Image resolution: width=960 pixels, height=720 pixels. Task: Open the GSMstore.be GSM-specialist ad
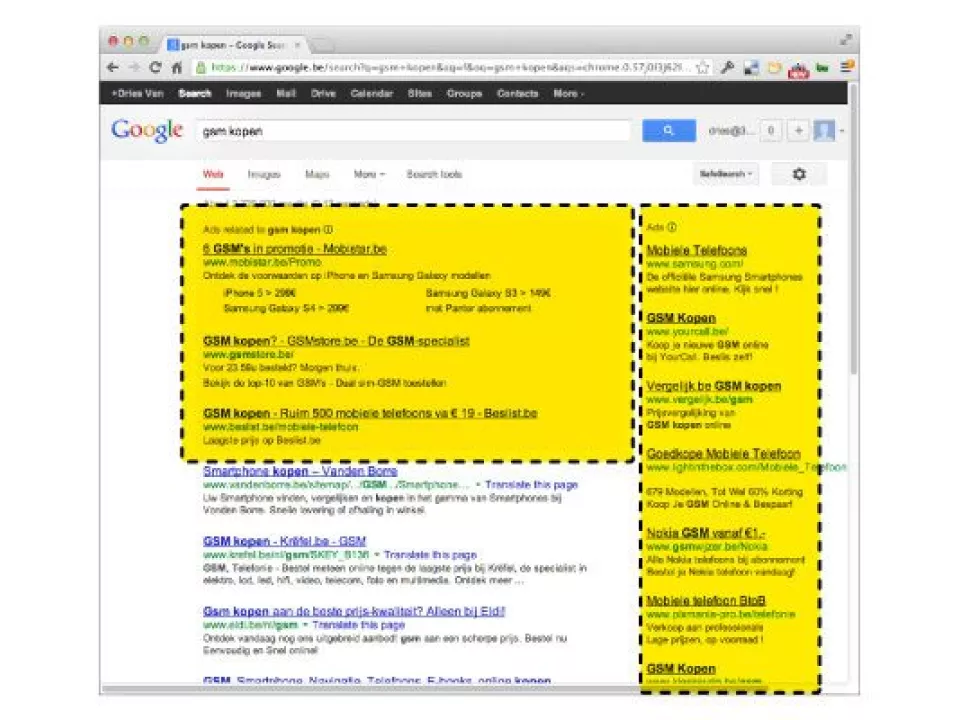(336, 341)
